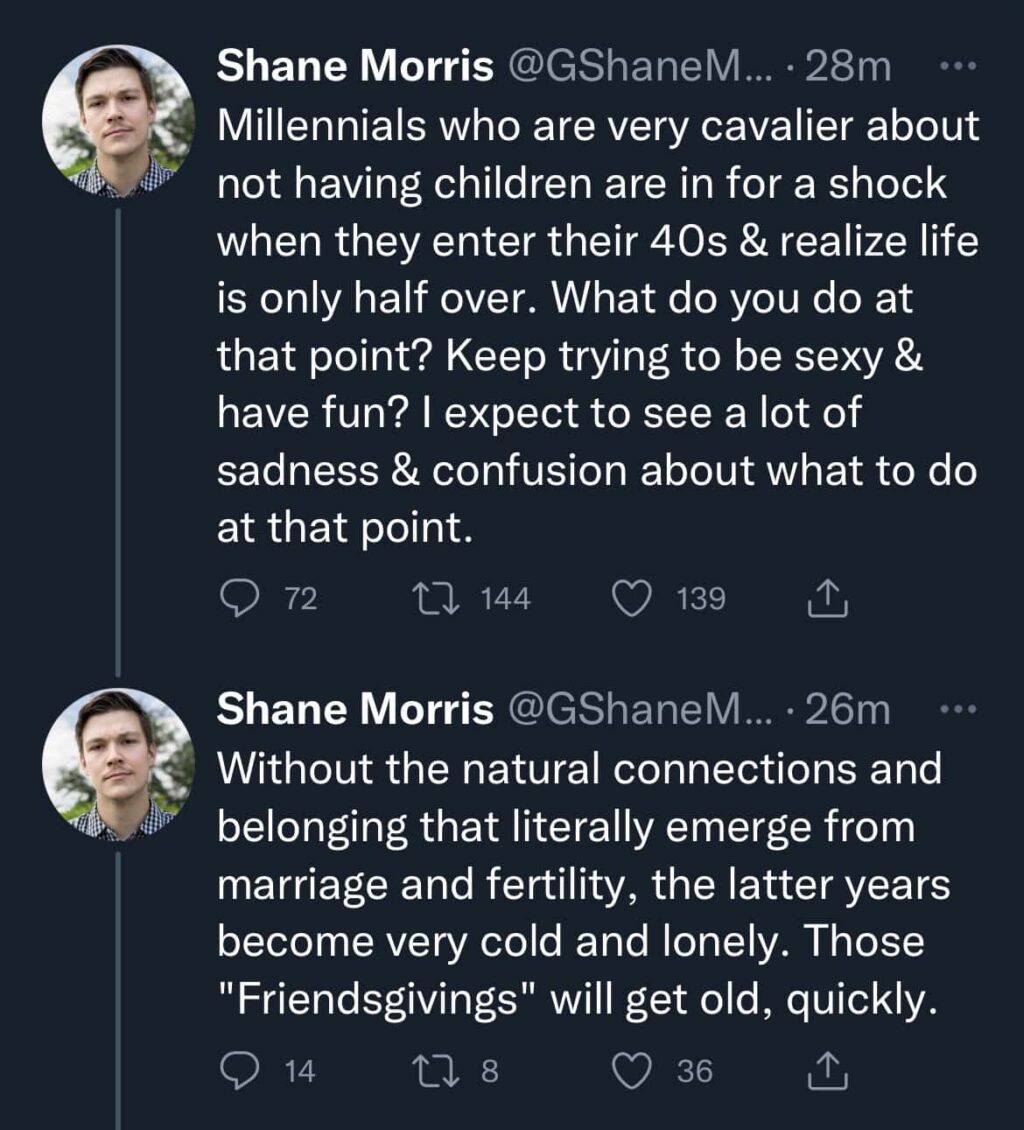
Task: Open the tweet text about Millennials entering their 40s
Action: (598, 326)
